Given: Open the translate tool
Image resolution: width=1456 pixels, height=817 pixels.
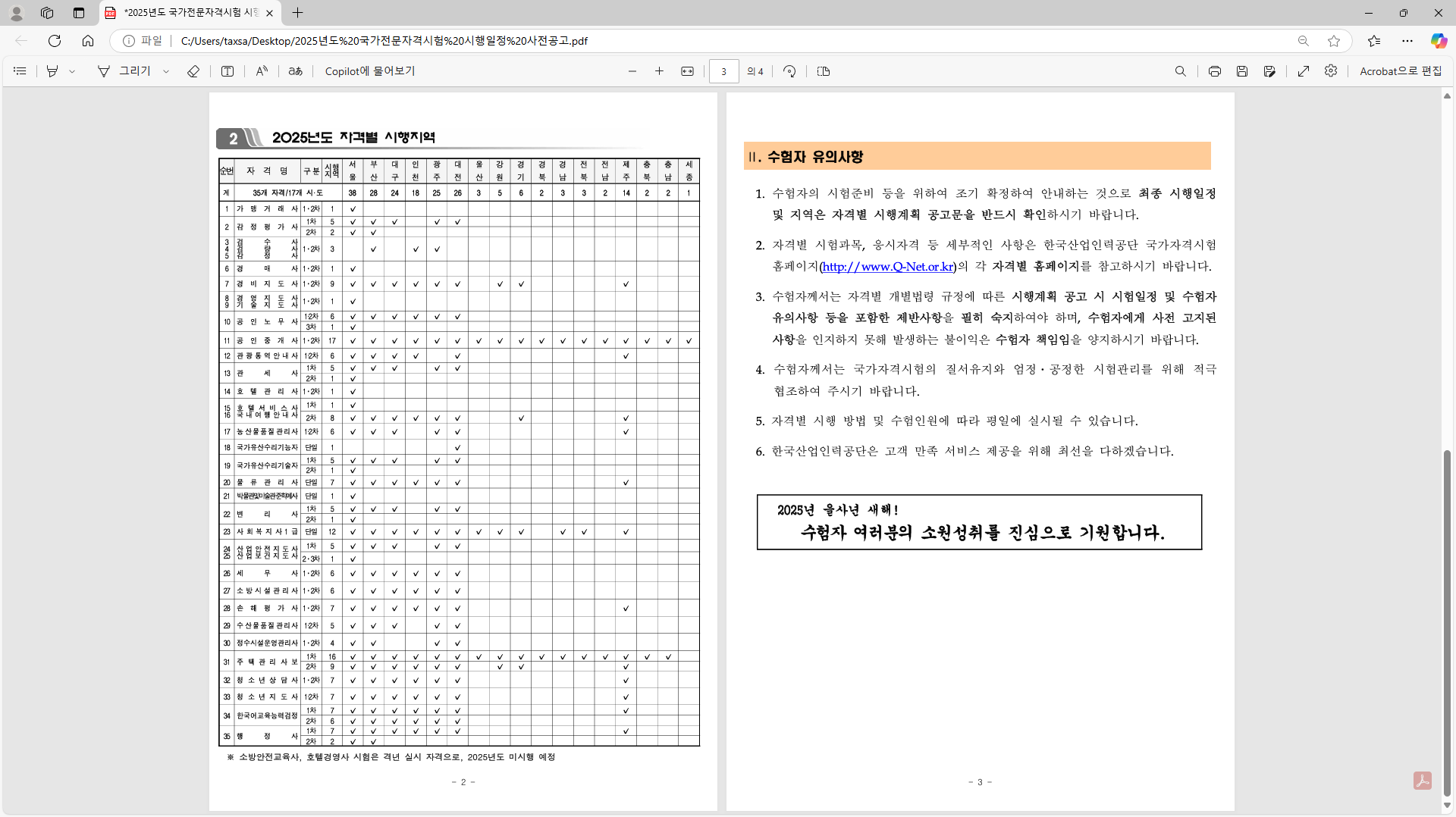Looking at the screenshot, I should [296, 71].
